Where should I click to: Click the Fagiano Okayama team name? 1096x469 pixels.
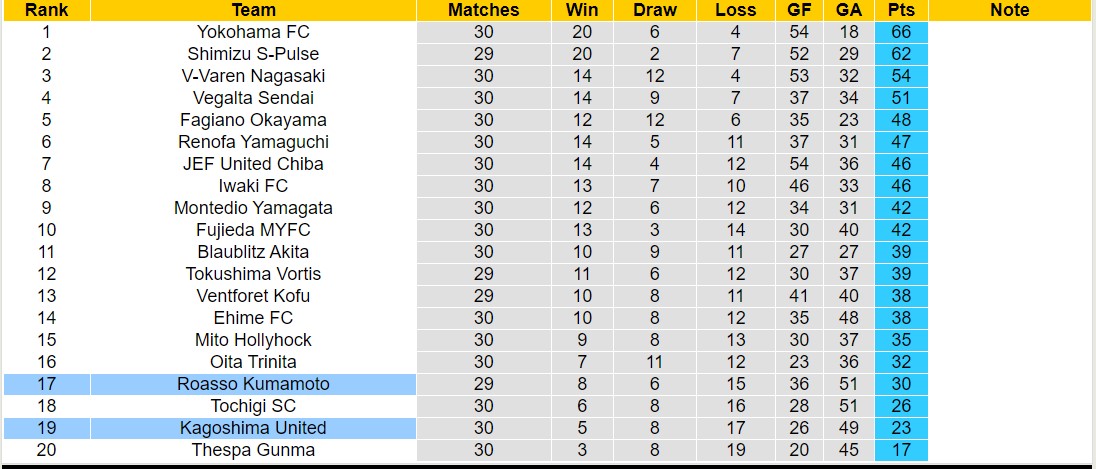(253, 120)
